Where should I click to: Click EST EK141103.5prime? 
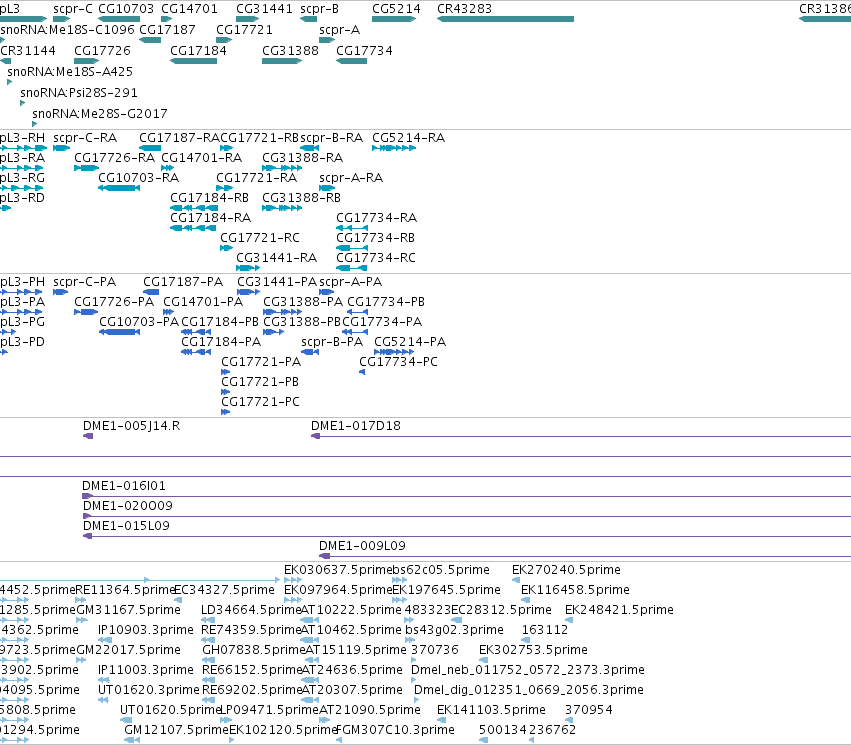pyautogui.click(x=441, y=720)
